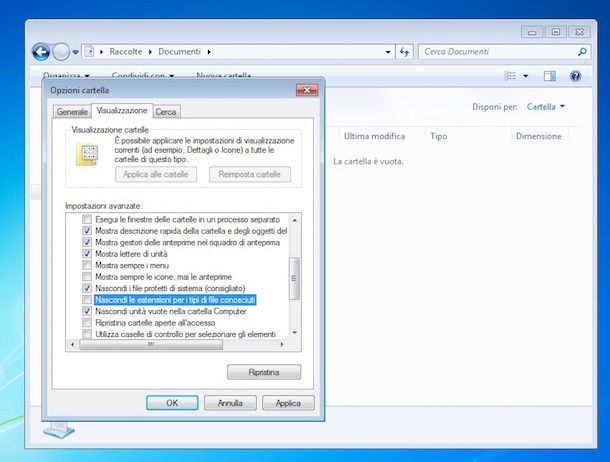Click the Tipo column header

tap(438, 136)
